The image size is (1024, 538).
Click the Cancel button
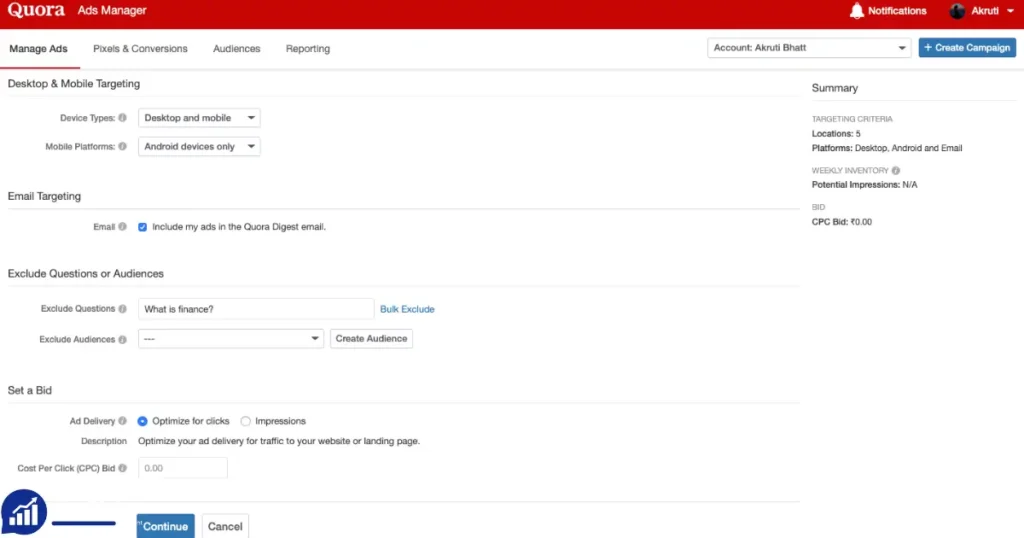click(225, 526)
